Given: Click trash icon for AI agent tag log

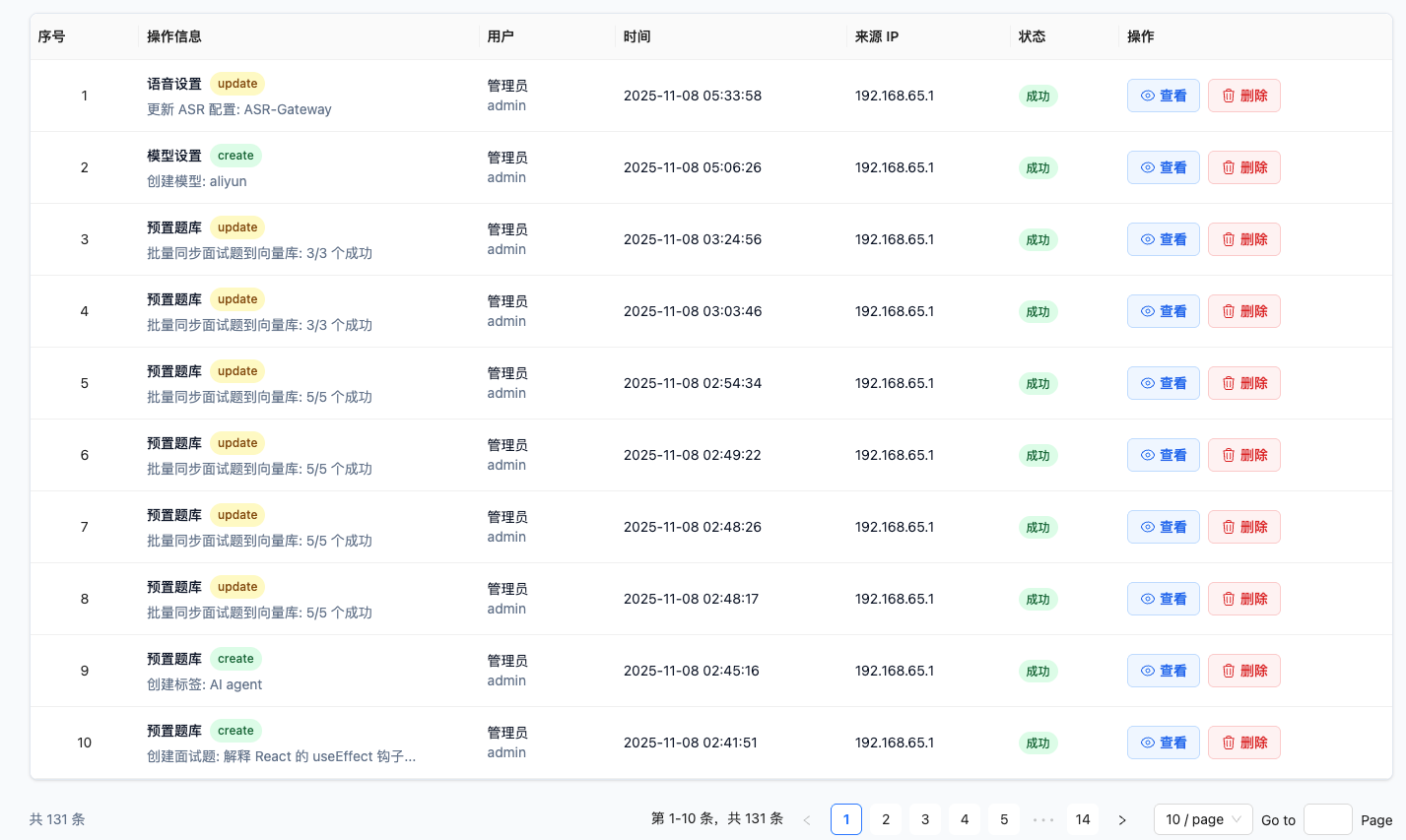Looking at the screenshot, I should click(x=1229, y=671).
